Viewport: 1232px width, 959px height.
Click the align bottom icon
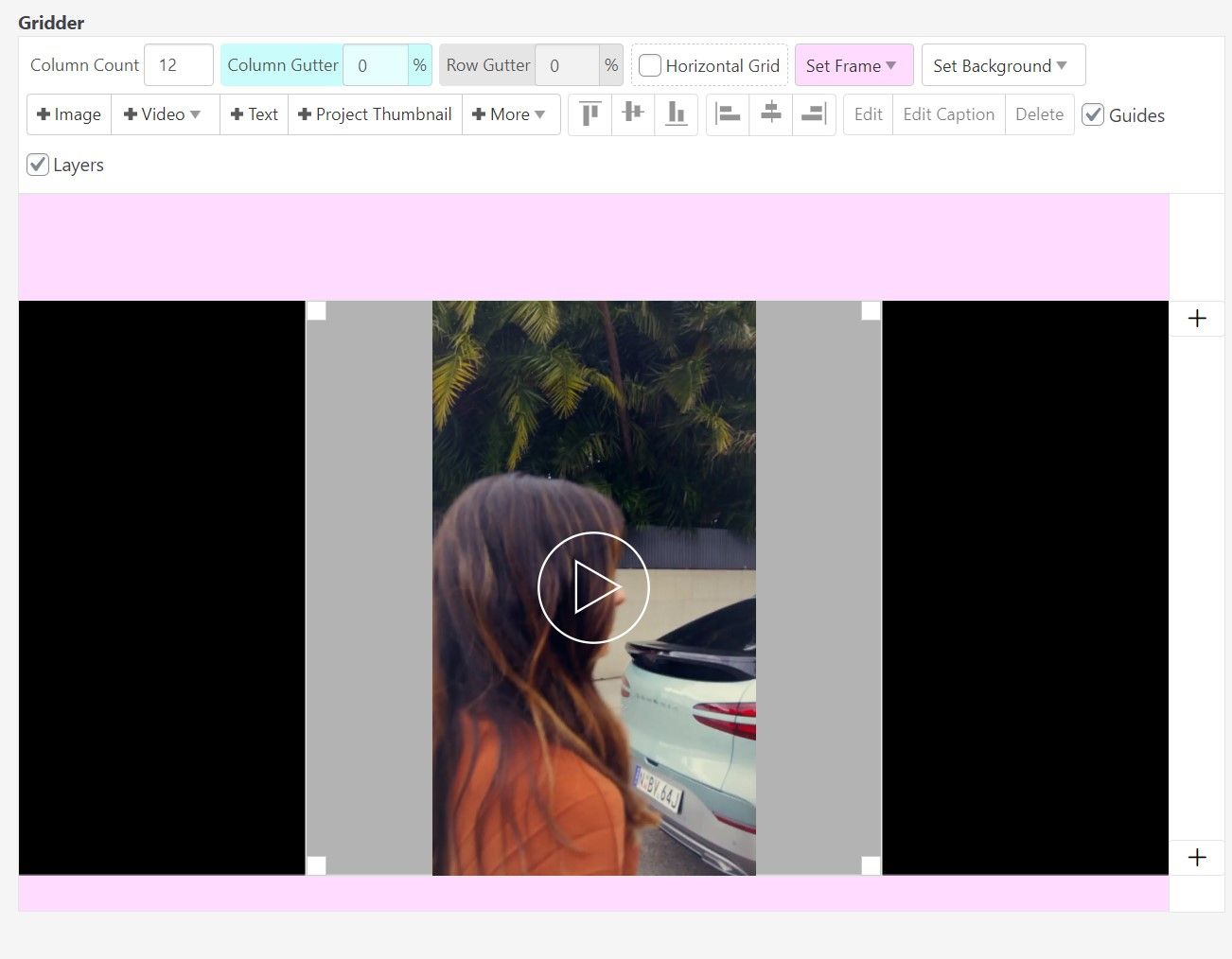pyautogui.click(x=676, y=114)
